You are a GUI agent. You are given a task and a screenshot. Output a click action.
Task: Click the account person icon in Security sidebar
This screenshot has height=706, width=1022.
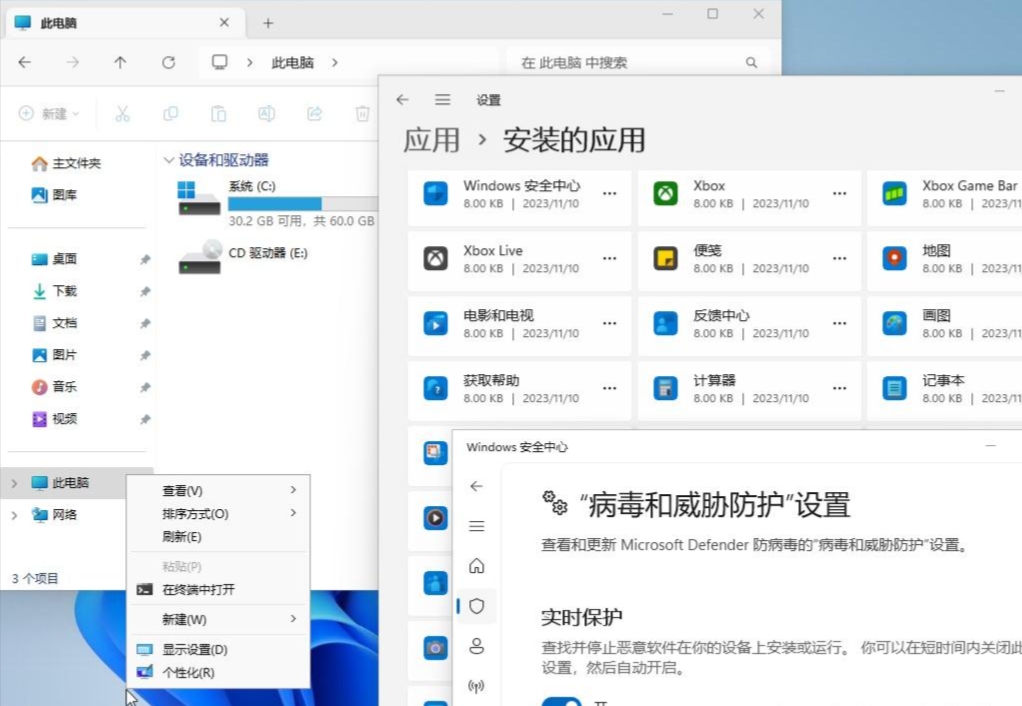coord(477,646)
